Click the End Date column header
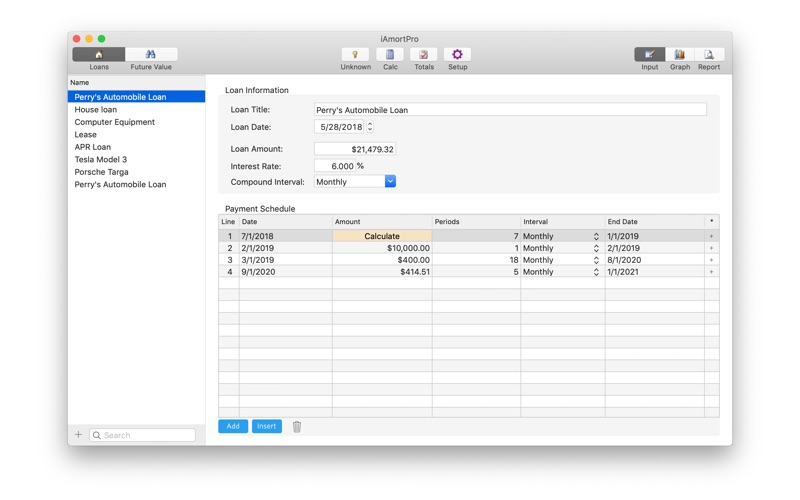 (x=655, y=221)
